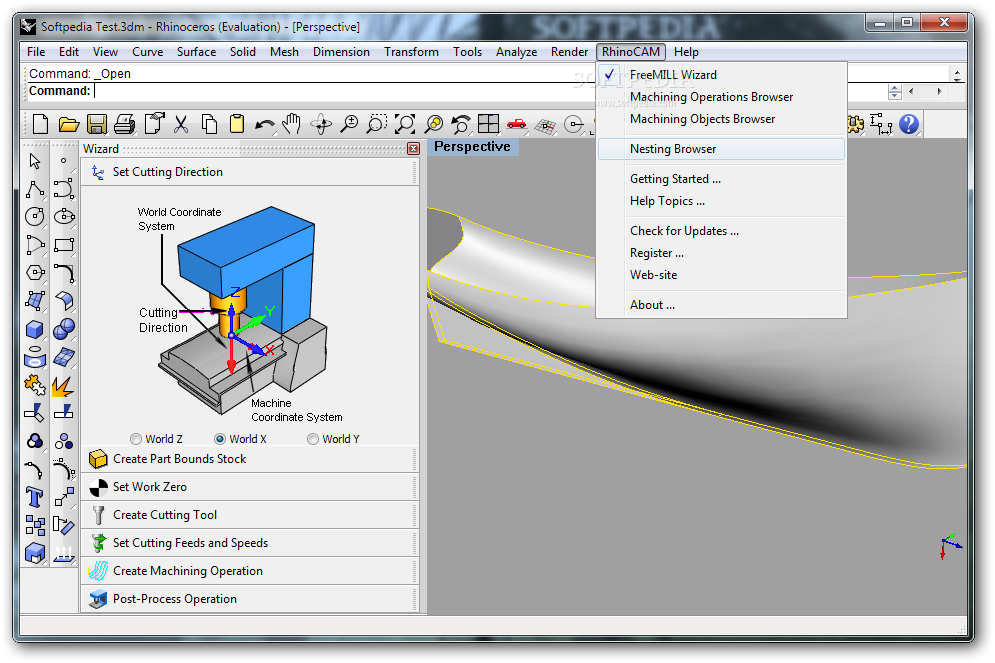The image size is (995, 663).
Task: Click About in the RhinoCAM menu
Action: click(x=722, y=305)
